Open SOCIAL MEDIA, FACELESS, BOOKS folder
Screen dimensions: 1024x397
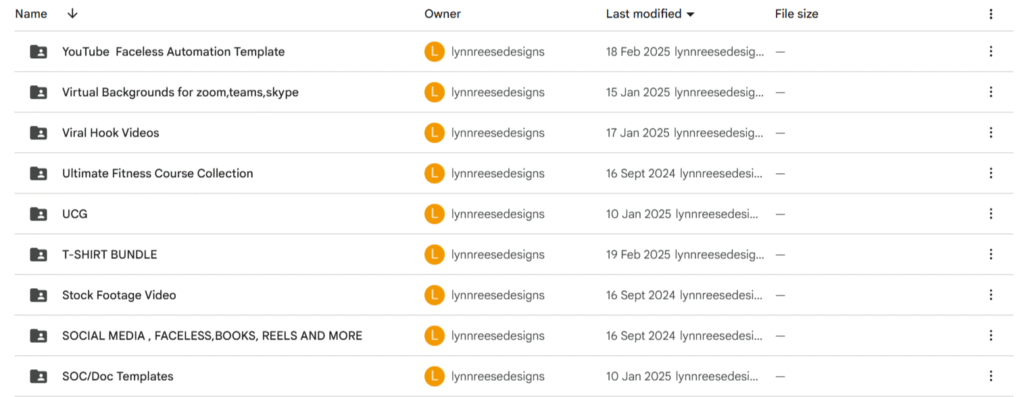coord(212,336)
